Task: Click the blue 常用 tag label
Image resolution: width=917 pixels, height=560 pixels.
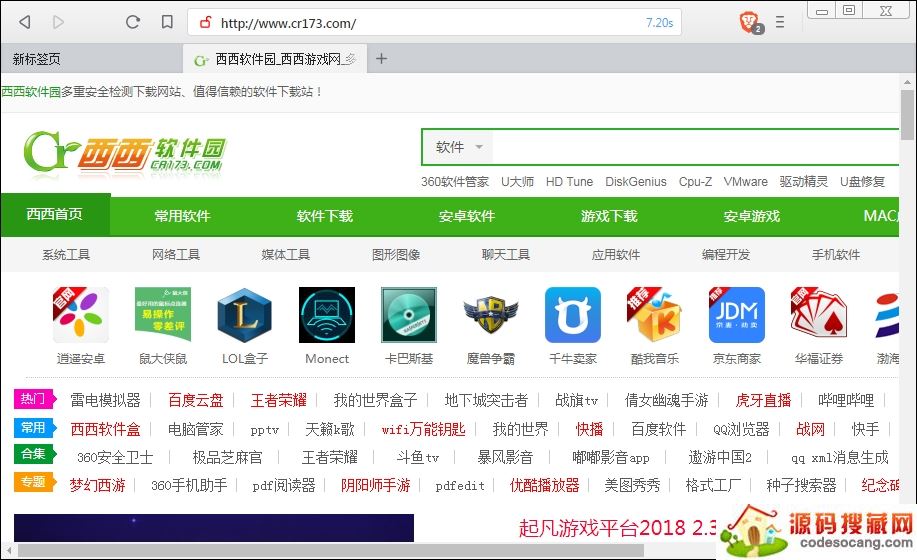Action: tap(35, 427)
